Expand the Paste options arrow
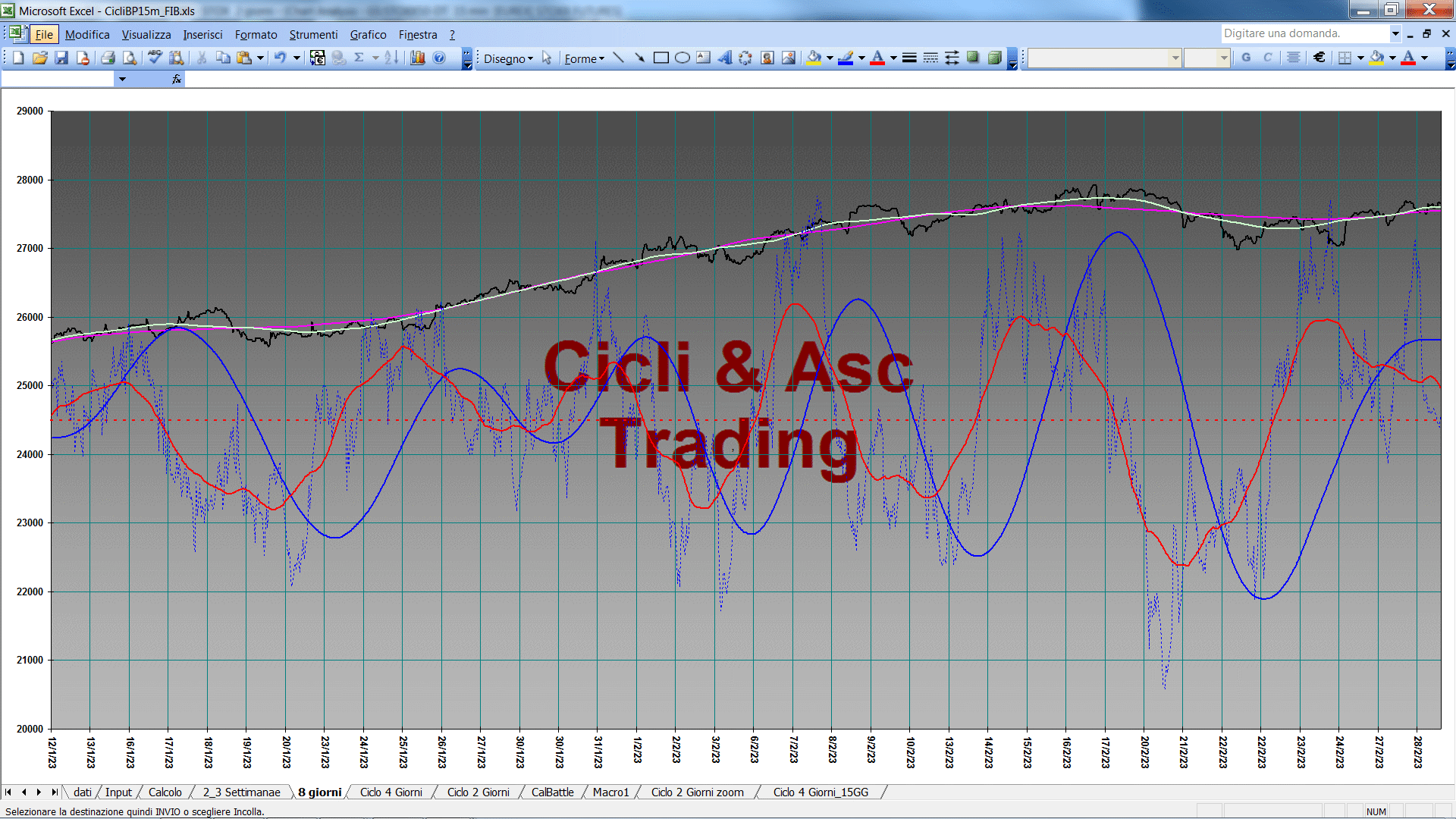 pyautogui.click(x=260, y=58)
